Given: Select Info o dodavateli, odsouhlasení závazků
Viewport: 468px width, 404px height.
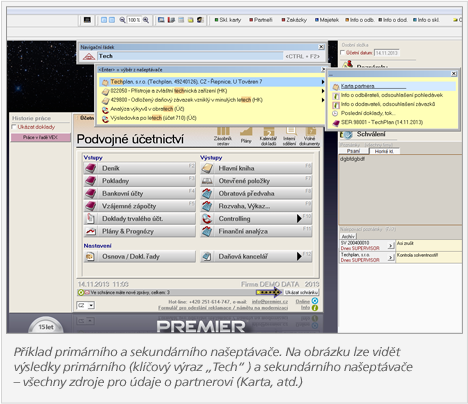Looking at the screenshot, I should (393, 104).
